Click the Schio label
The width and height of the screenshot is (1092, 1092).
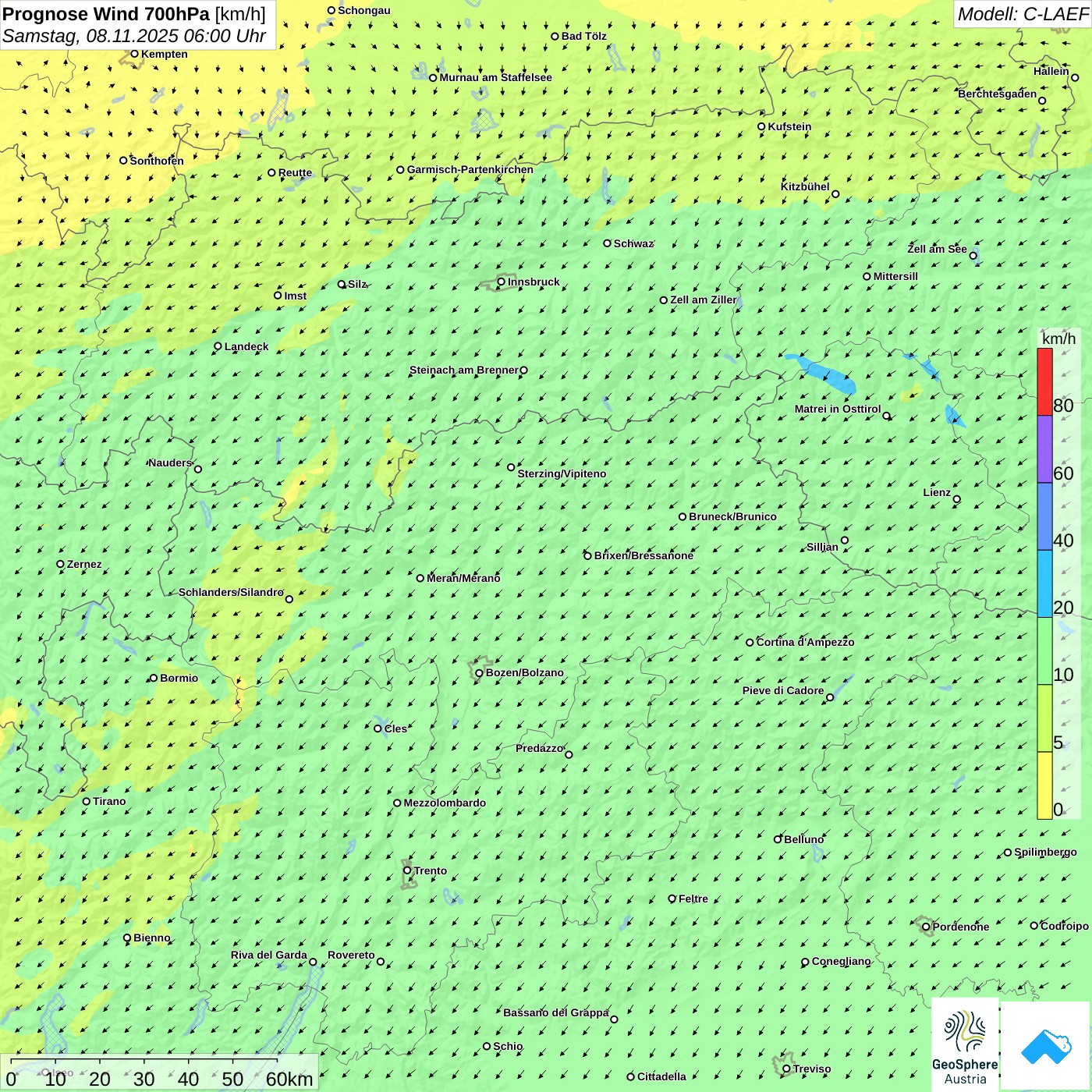(508, 1046)
